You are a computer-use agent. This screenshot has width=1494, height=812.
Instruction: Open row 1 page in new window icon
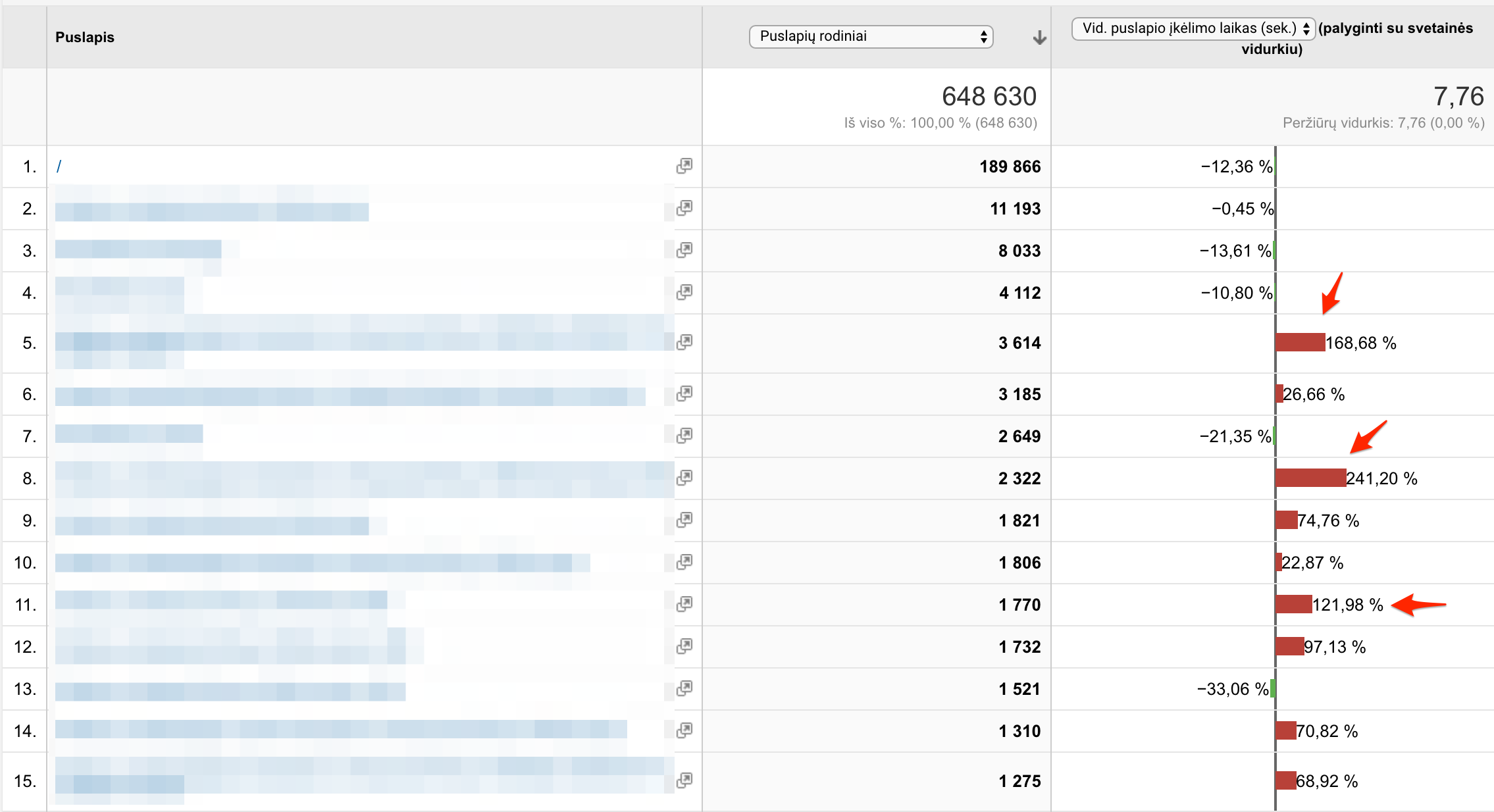tap(684, 166)
